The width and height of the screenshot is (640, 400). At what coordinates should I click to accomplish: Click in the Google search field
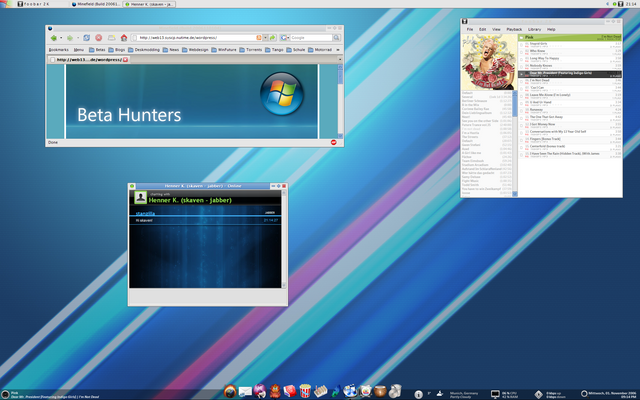(x=311, y=38)
